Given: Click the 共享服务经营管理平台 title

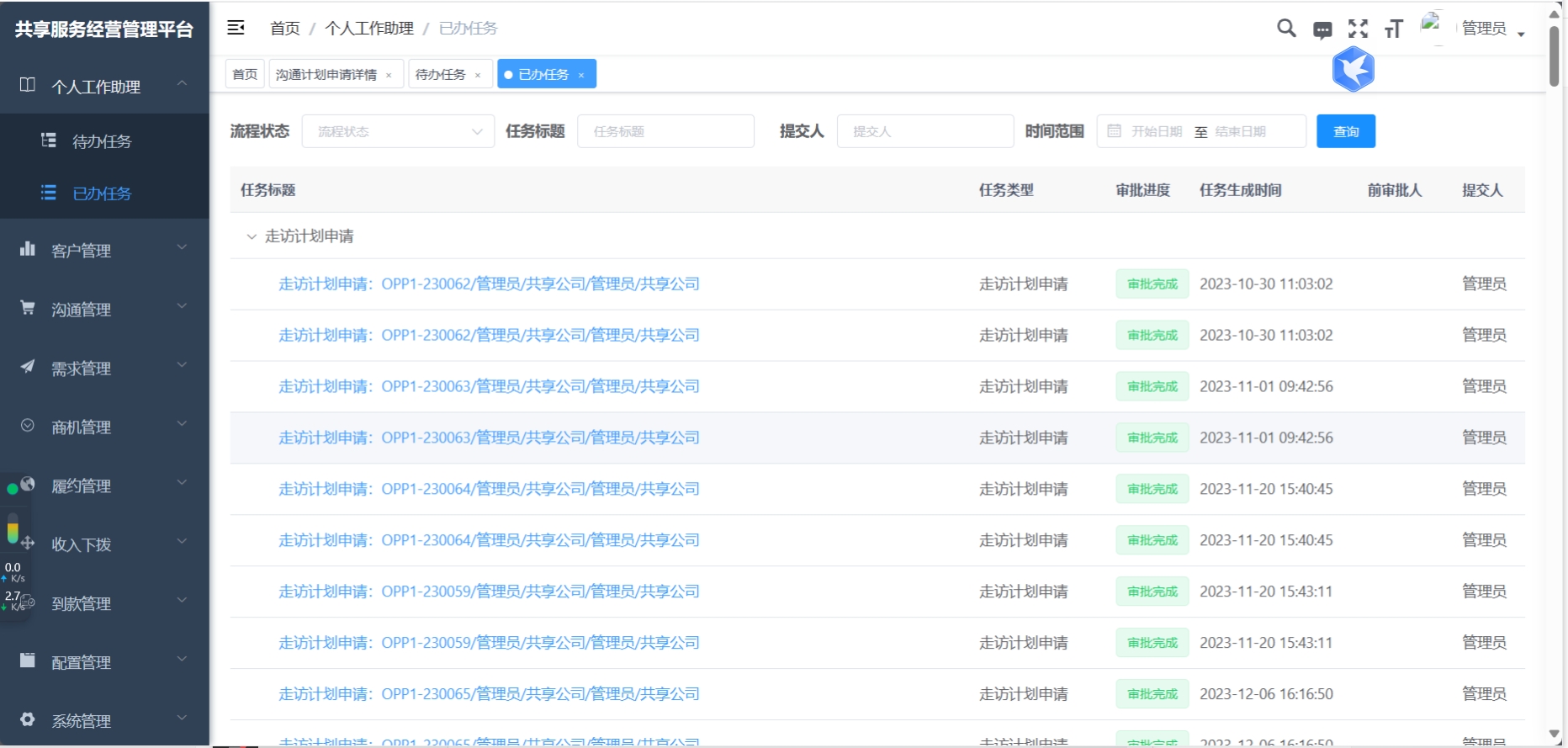Looking at the screenshot, I should [104, 29].
